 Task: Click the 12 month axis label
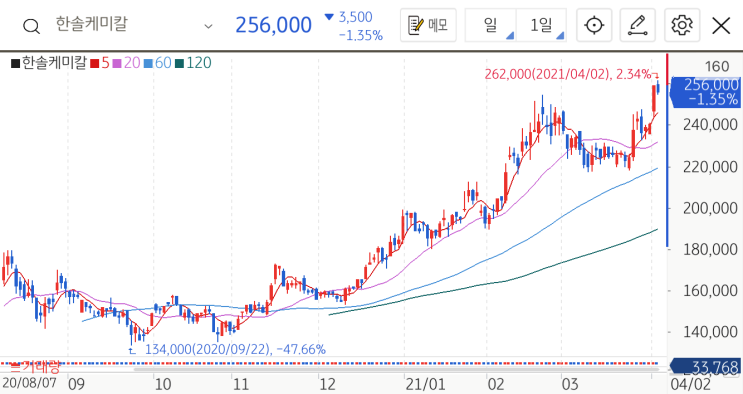[x=327, y=384]
